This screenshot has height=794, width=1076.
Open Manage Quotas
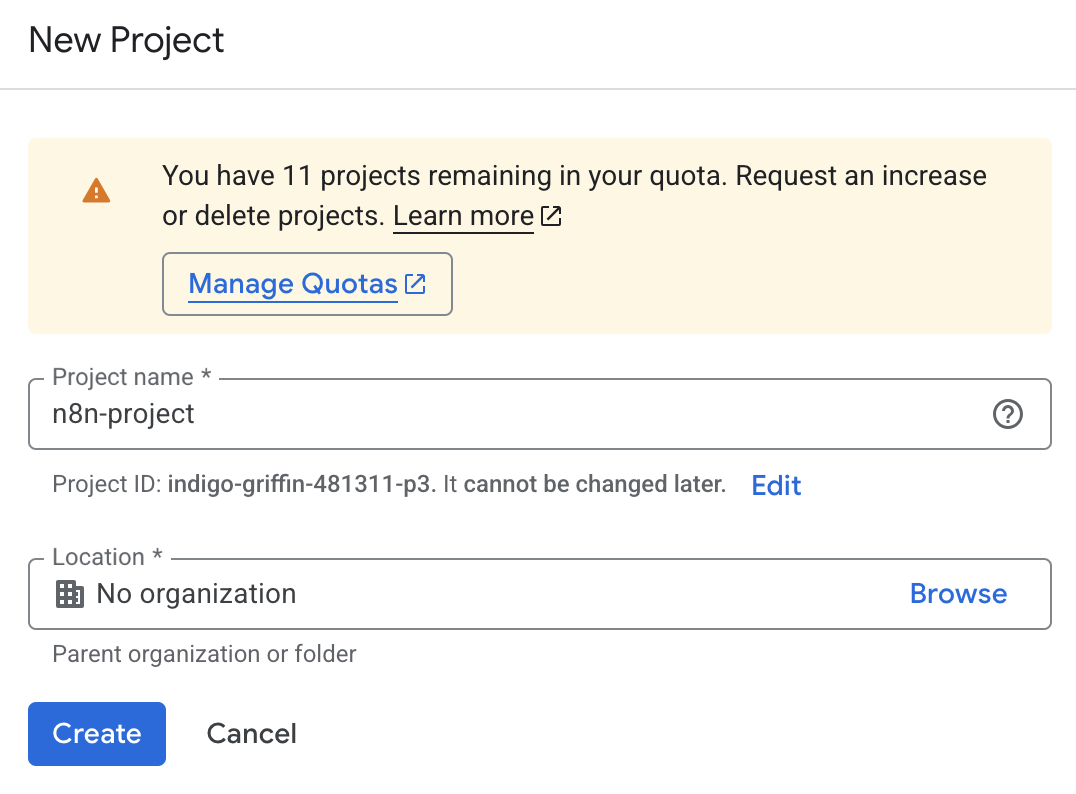coord(292,283)
